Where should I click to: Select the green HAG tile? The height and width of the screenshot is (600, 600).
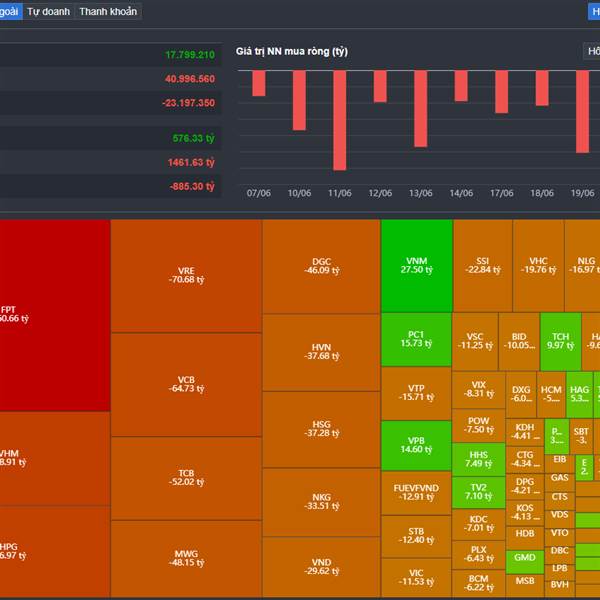point(579,395)
